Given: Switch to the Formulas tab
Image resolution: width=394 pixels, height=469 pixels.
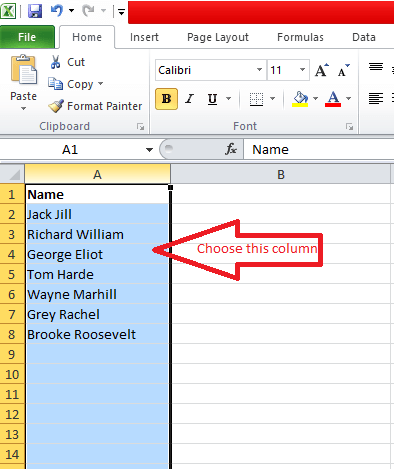Looking at the screenshot, I should [300, 37].
